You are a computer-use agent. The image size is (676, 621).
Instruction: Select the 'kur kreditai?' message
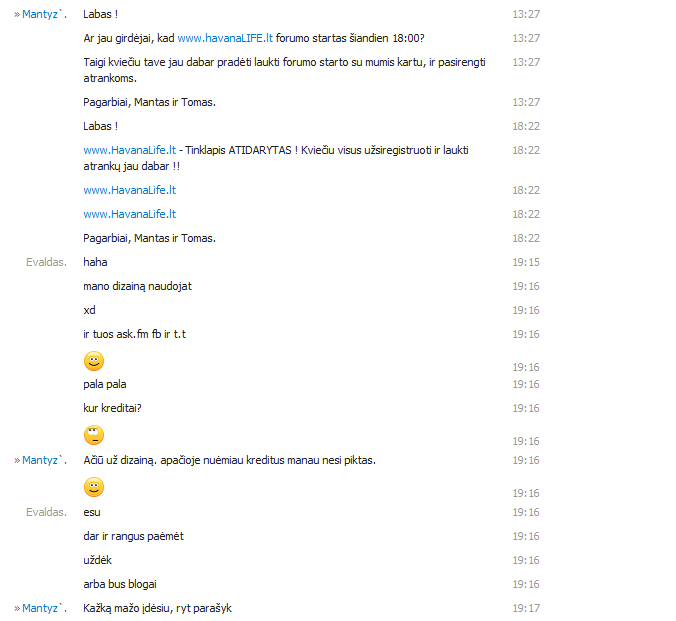(113, 408)
